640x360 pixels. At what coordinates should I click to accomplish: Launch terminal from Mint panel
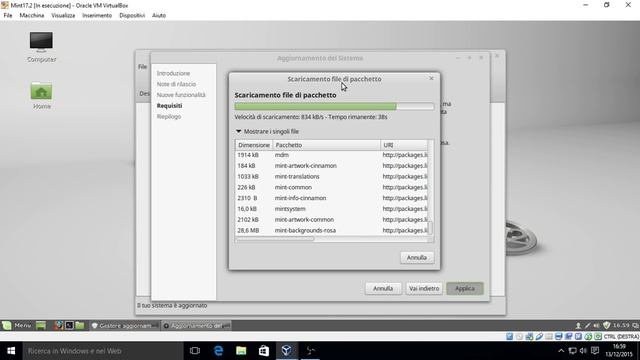[69, 325]
